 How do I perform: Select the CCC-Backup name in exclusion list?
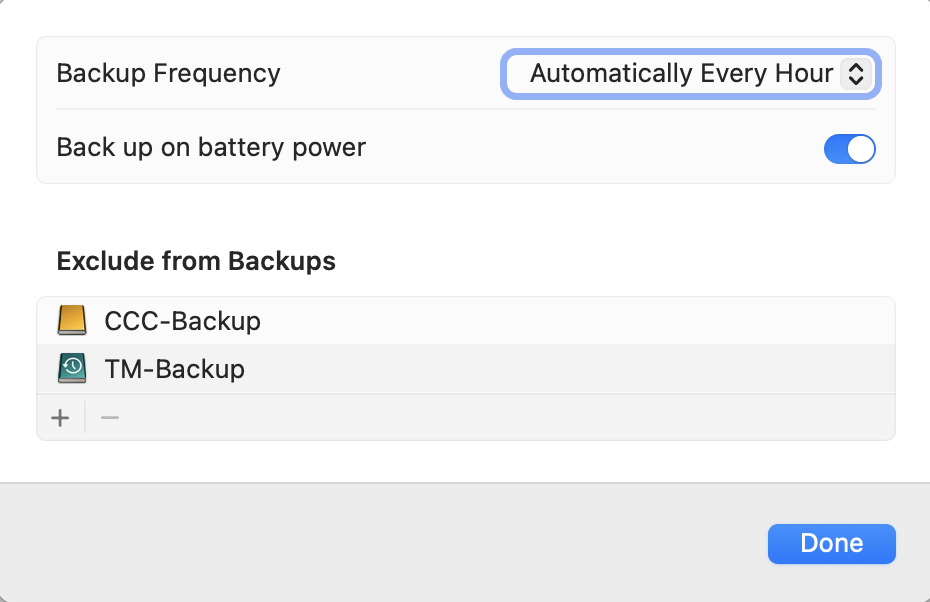[x=182, y=321]
